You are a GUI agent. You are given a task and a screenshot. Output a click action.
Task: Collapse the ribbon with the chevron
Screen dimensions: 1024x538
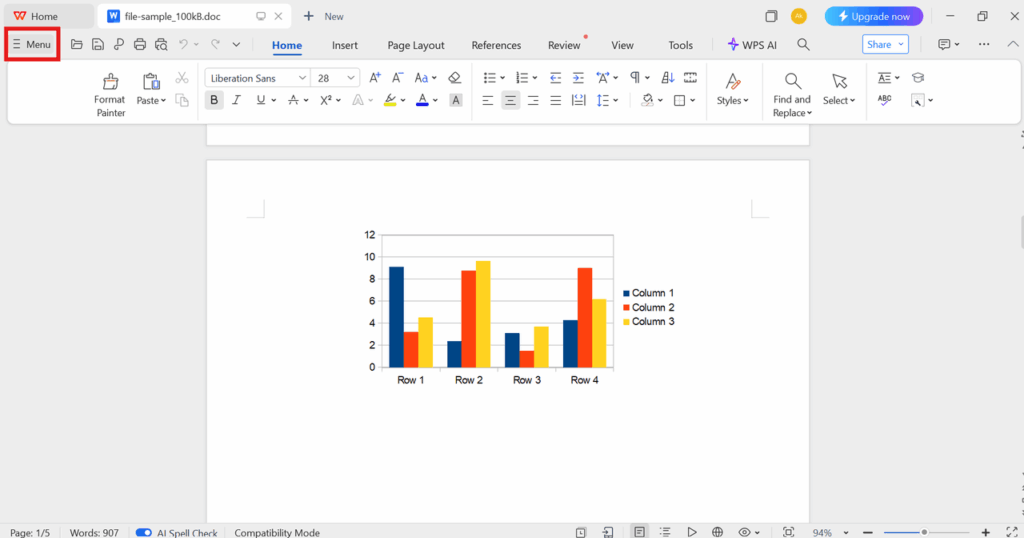coord(1012,44)
